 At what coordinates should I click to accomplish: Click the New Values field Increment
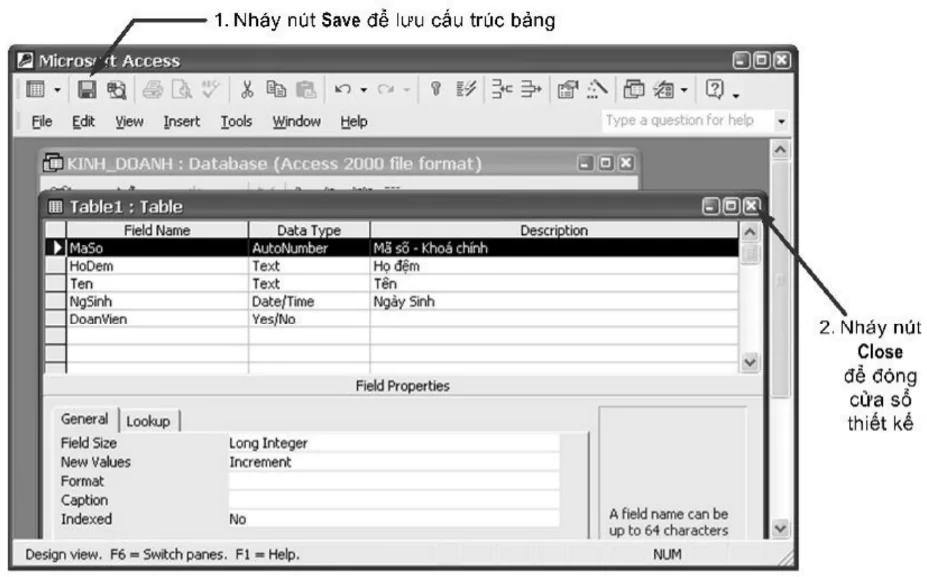click(393, 462)
